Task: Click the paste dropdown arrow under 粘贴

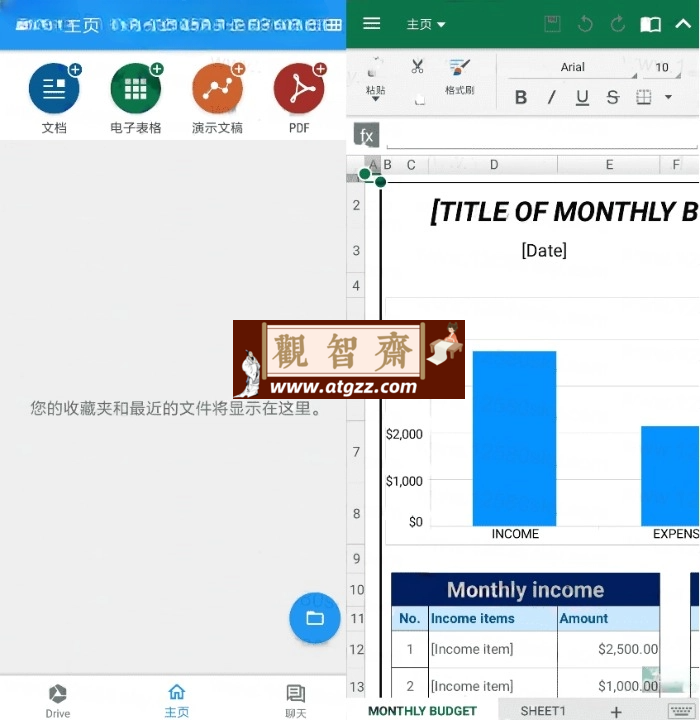Action: click(x=375, y=99)
